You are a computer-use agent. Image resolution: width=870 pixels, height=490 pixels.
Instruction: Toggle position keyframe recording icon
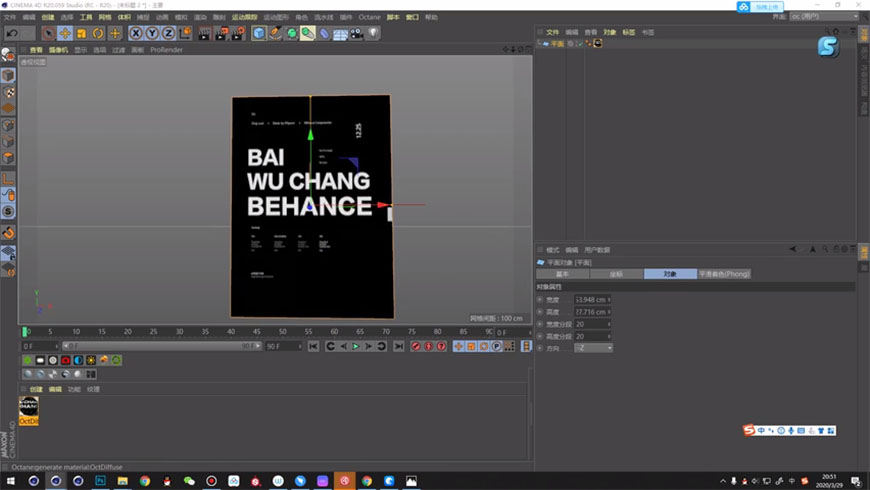point(458,346)
